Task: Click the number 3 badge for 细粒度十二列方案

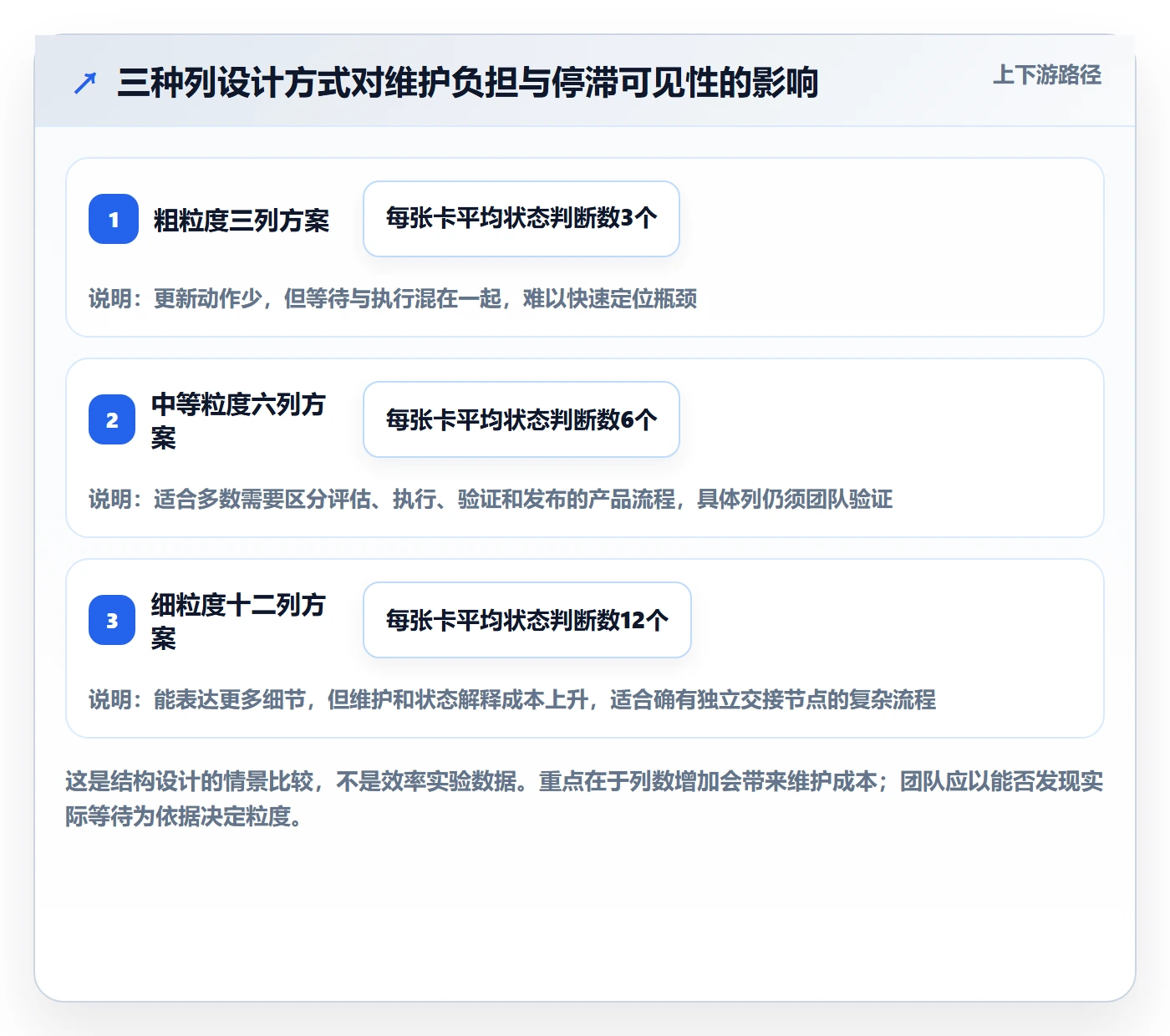Action: click(x=112, y=620)
